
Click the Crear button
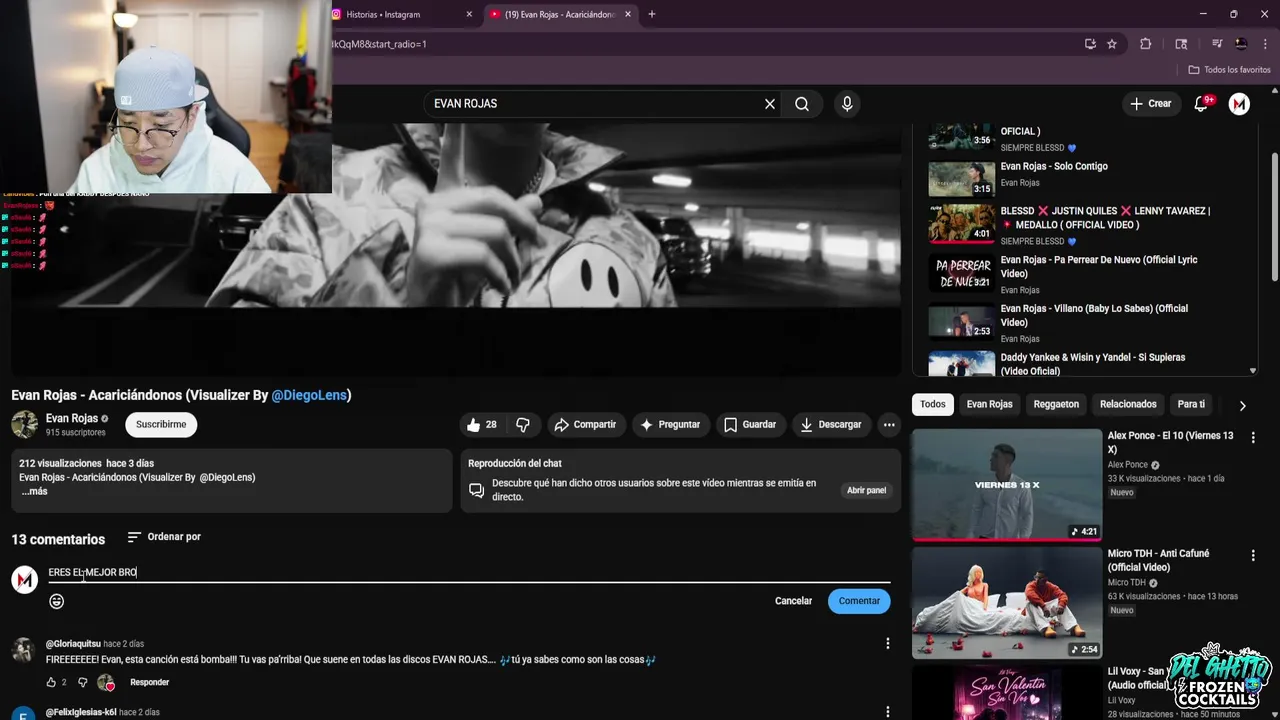1150,104
